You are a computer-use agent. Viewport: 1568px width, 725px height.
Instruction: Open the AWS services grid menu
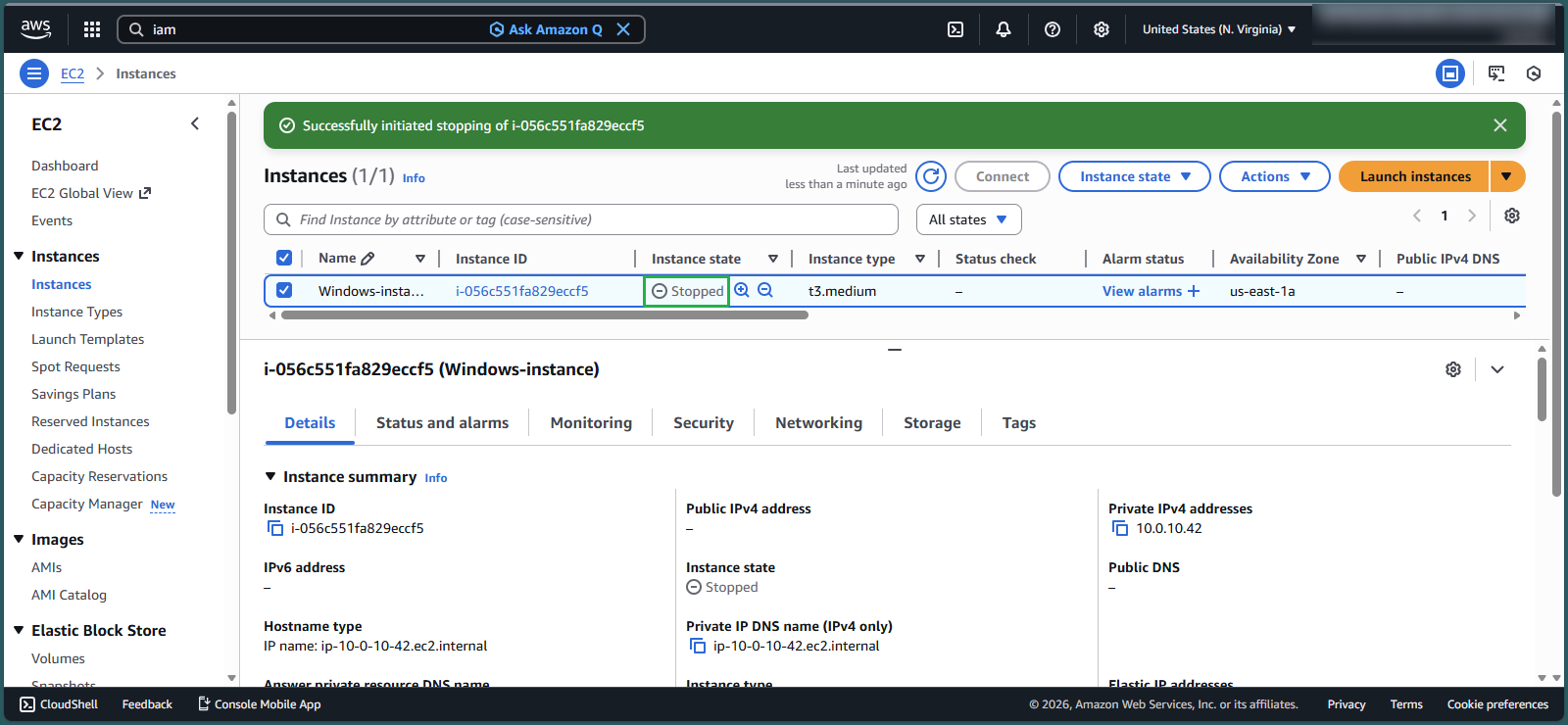pyautogui.click(x=92, y=29)
